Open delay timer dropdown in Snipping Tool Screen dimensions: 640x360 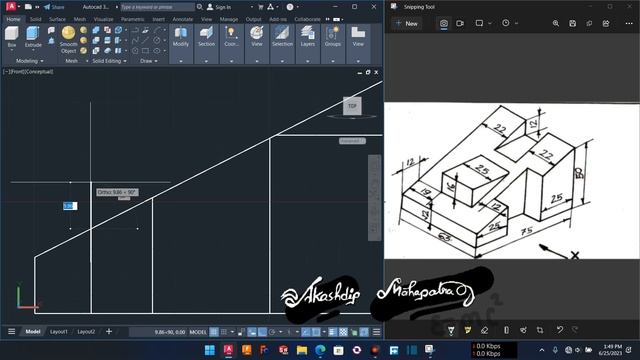[x=516, y=23]
